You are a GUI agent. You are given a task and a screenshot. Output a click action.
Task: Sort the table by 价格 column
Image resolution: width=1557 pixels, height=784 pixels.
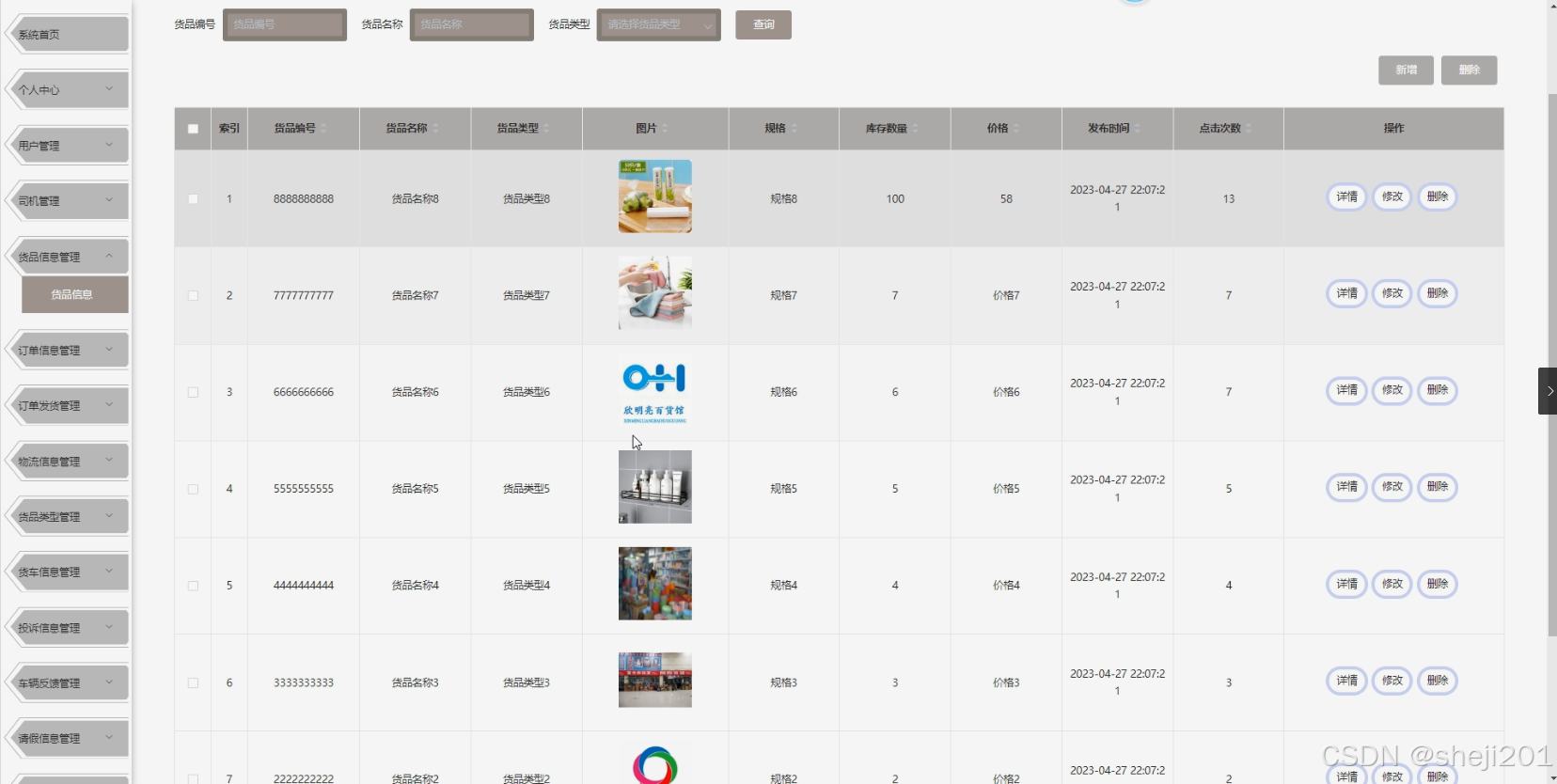1017,129
